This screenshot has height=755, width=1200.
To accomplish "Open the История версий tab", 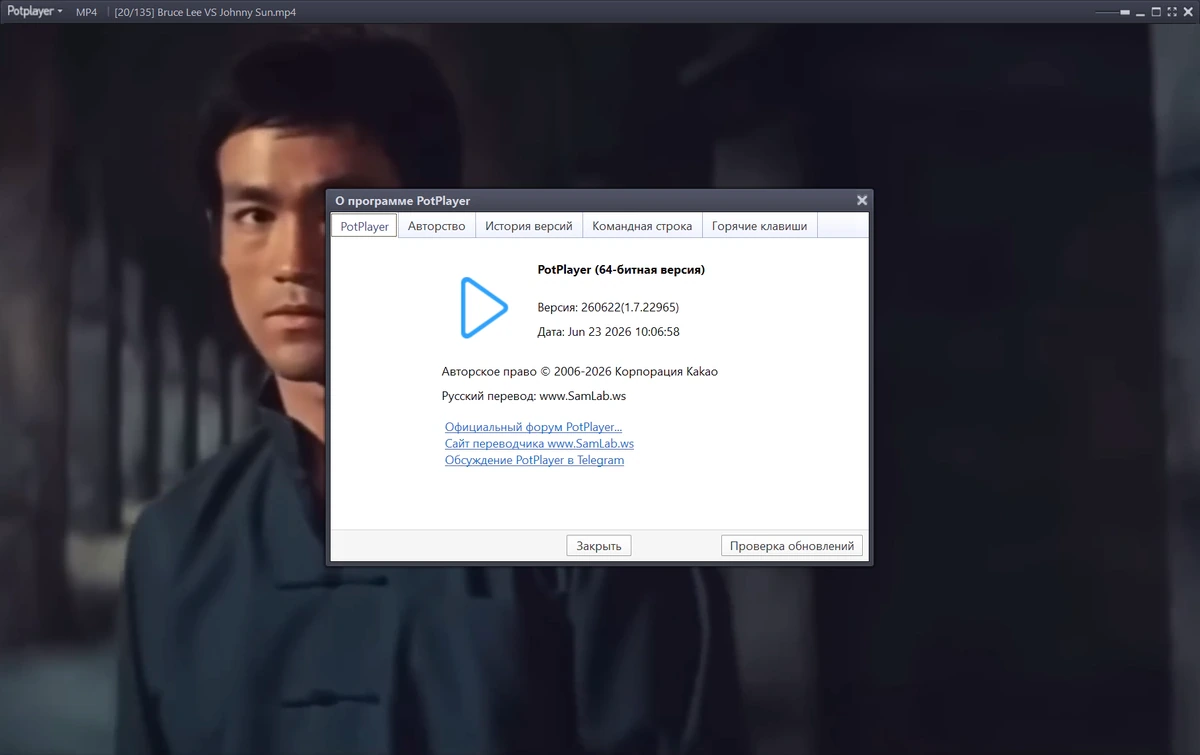I will [x=529, y=226].
